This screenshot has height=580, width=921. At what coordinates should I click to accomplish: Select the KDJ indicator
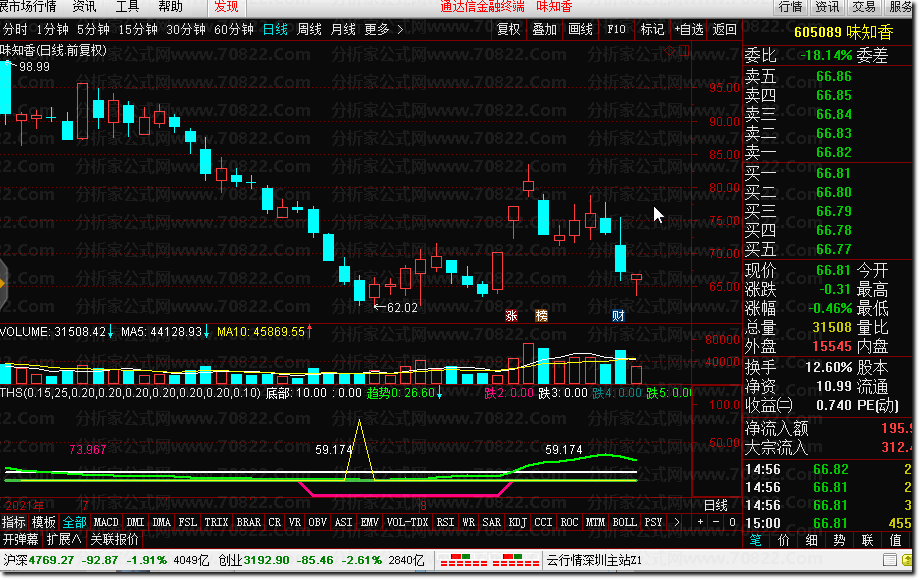pos(517,522)
